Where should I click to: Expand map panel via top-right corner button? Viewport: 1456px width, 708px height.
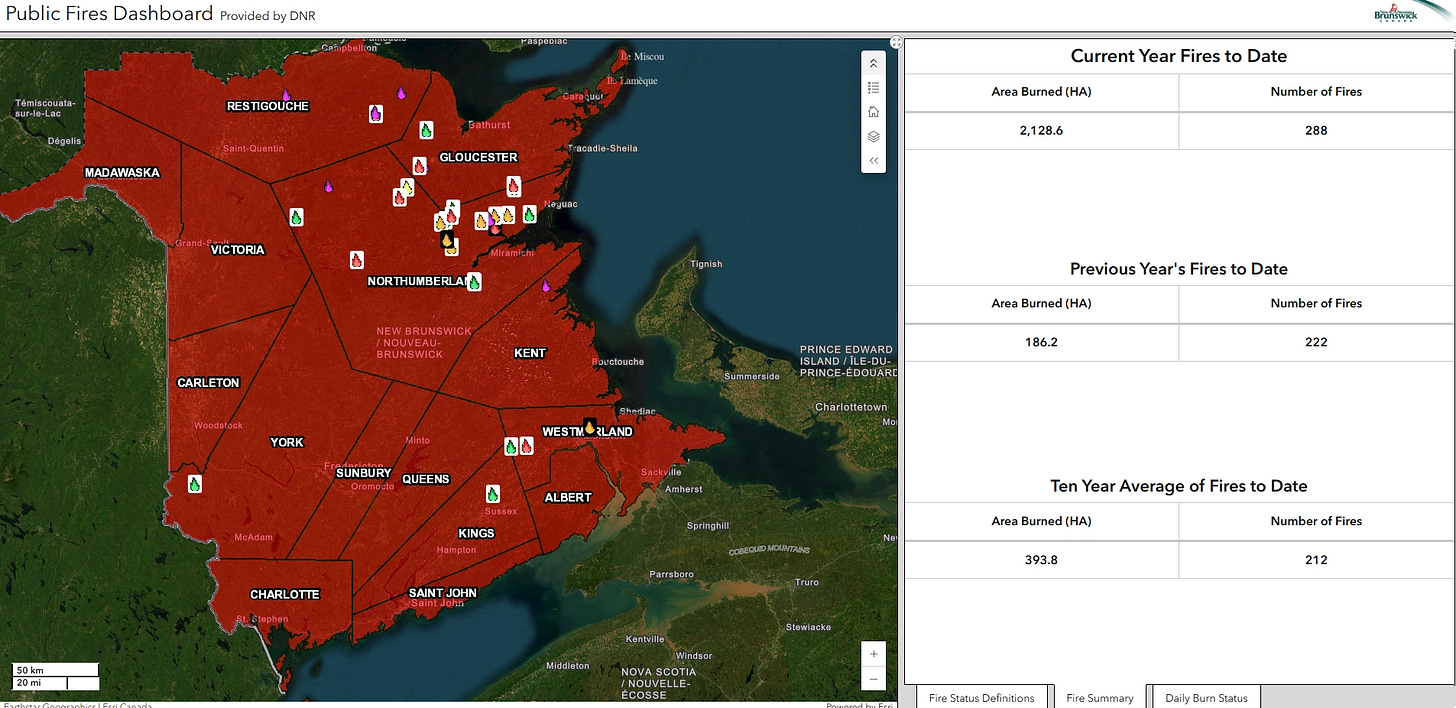point(896,43)
